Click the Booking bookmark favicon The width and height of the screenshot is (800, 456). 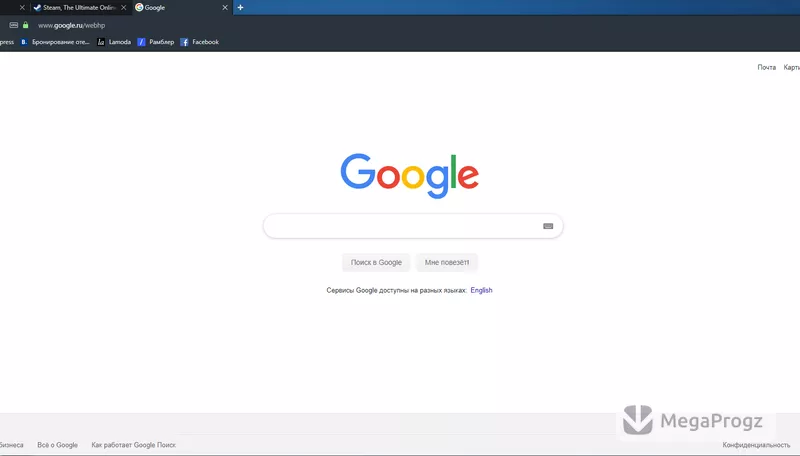pyautogui.click(x=24, y=42)
